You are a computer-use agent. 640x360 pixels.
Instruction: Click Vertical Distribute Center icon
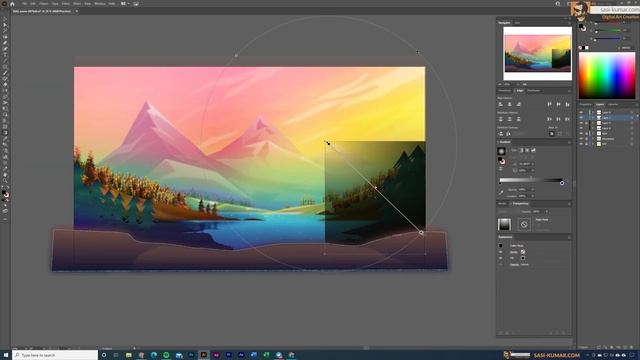pyautogui.click(x=509, y=119)
